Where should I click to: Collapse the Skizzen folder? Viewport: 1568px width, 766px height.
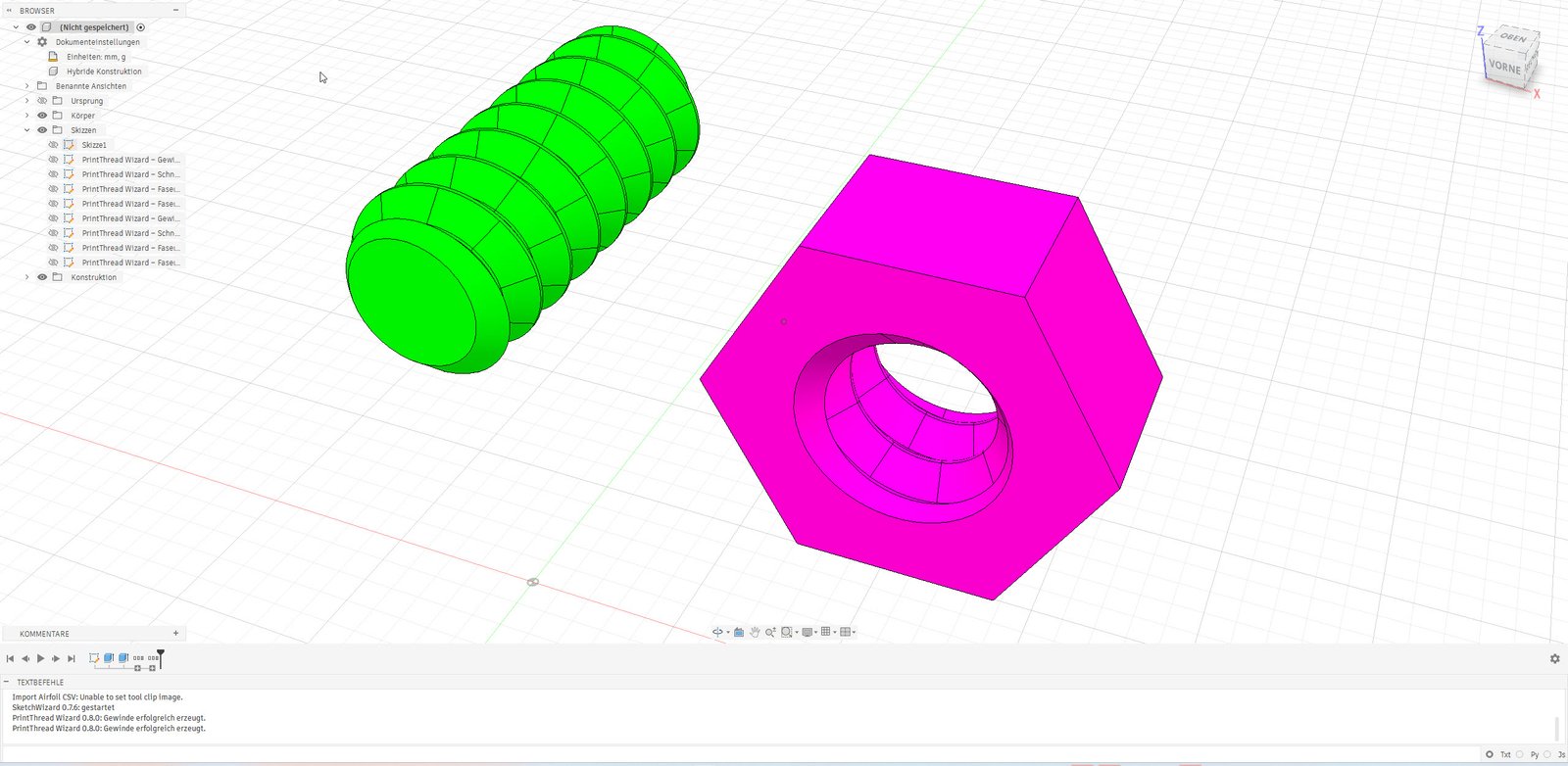pyautogui.click(x=26, y=130)
